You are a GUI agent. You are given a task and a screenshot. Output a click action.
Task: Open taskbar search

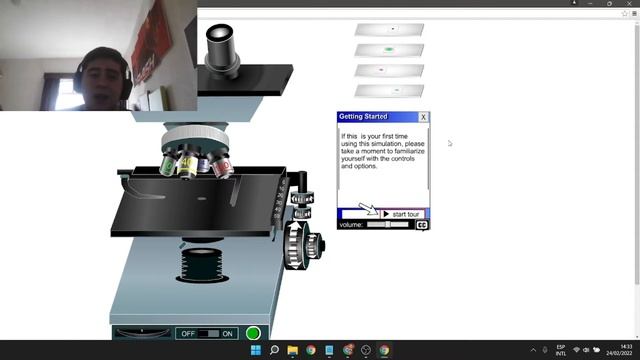[x=274, y=350]
